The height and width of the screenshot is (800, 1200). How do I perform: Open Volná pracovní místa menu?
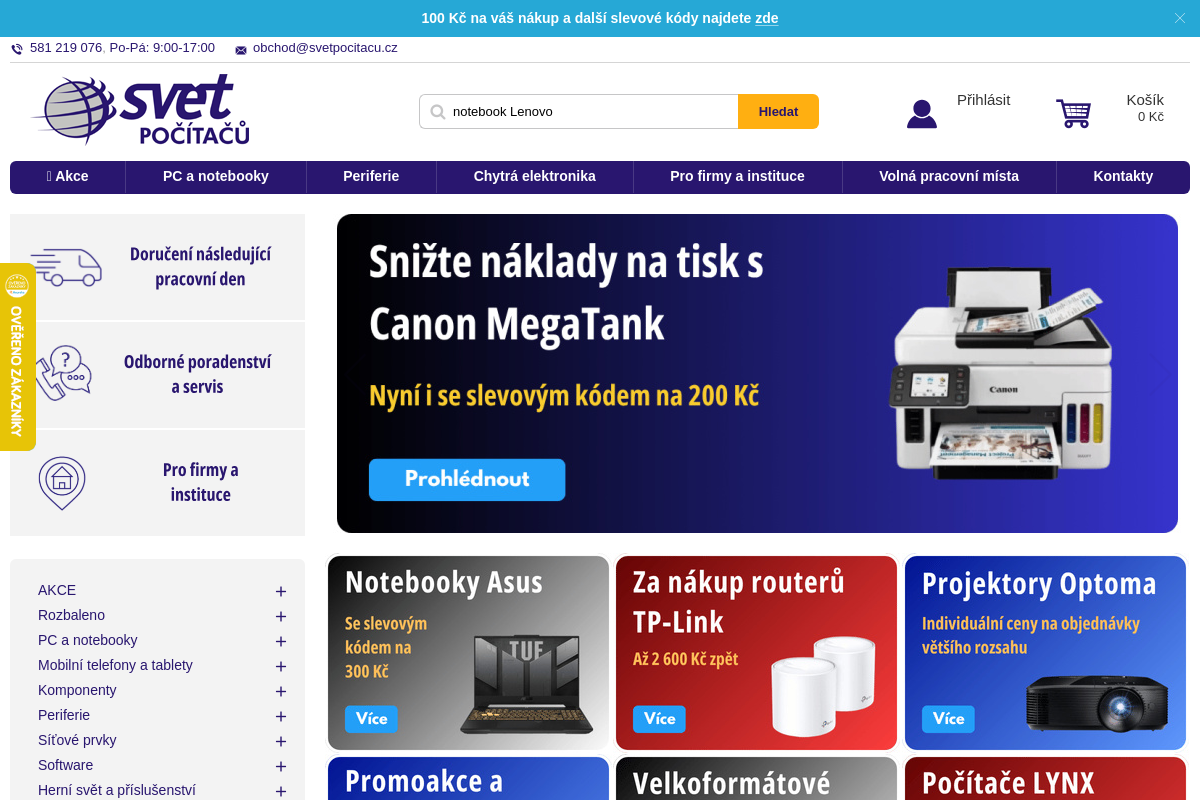pyautogui.click(x=949, y=177)
